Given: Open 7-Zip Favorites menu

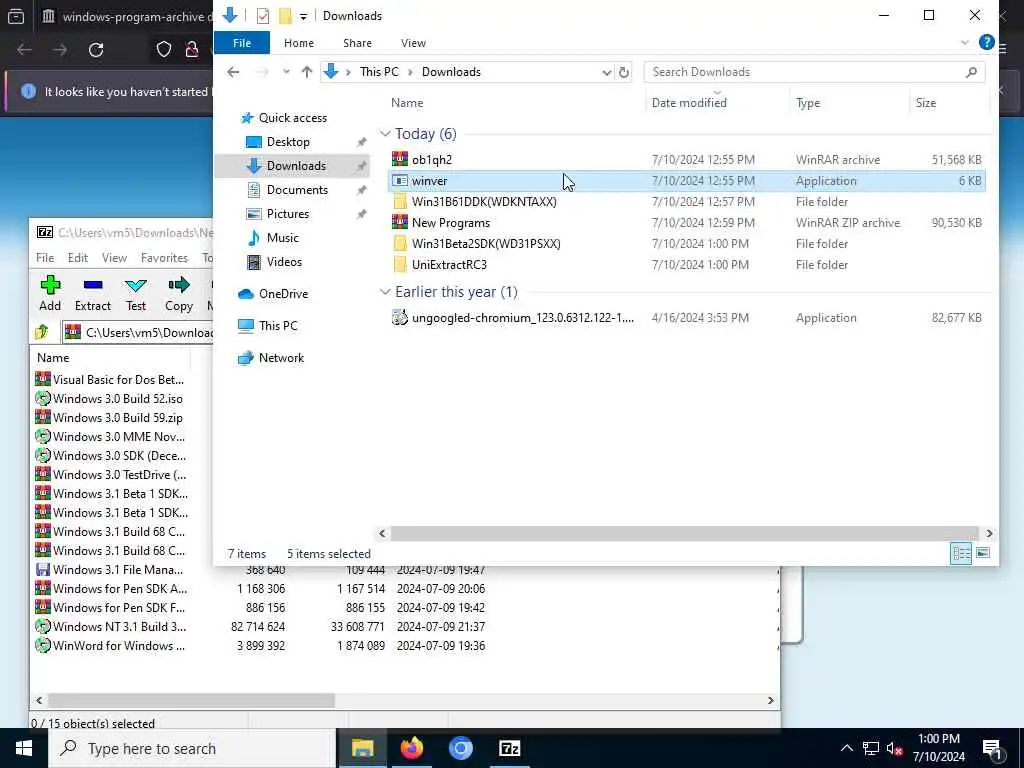Looking at the screenshot, I should click(164, 258).
